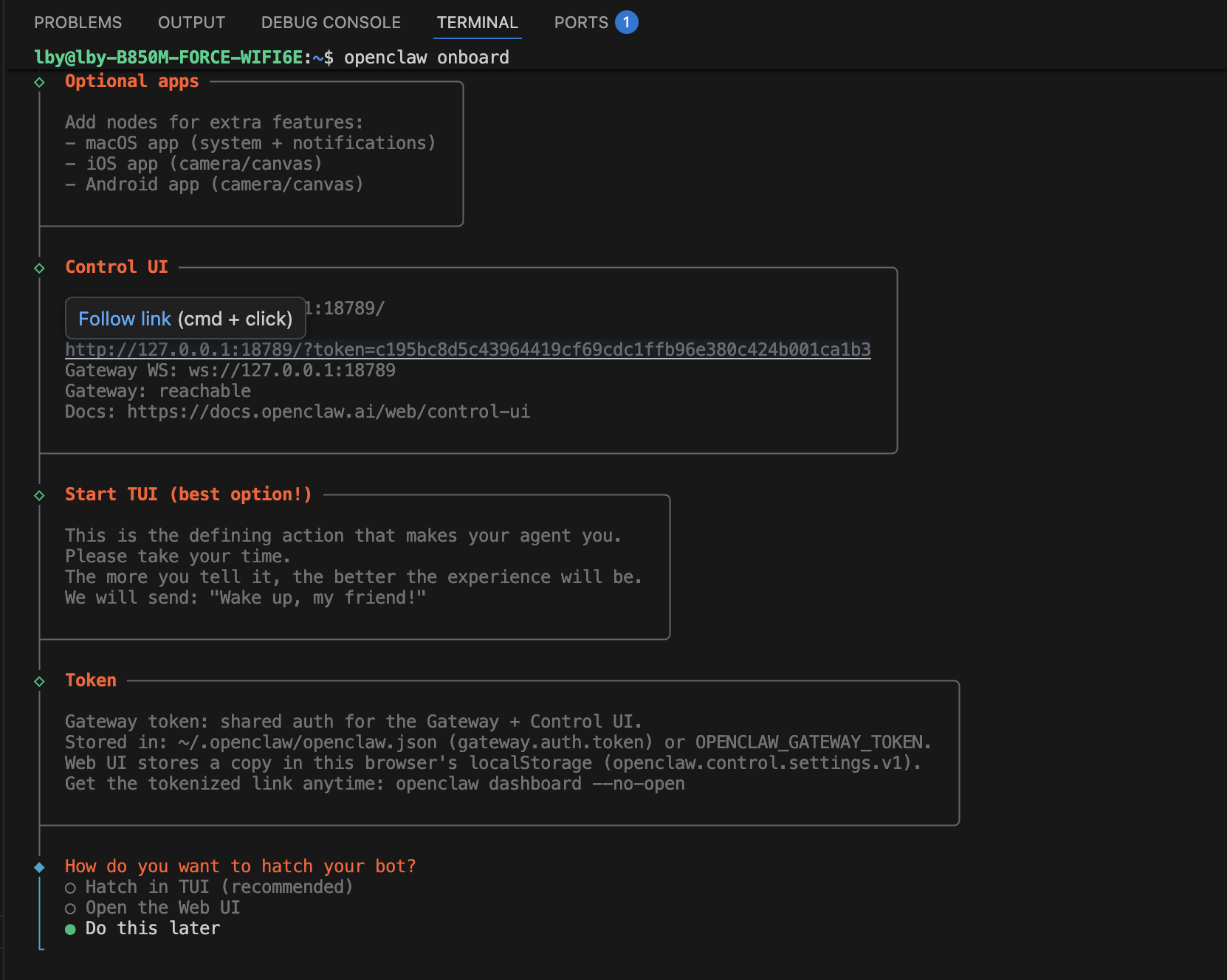1227x980 pixels.
Task: Click 'Gateway: reachable' status line
Action: coord(158,390)
